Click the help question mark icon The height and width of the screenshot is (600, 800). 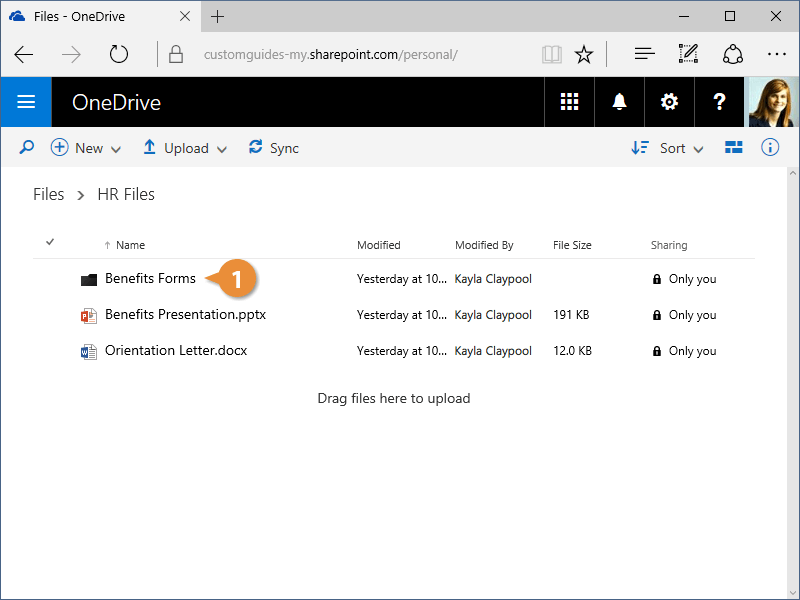719,102
